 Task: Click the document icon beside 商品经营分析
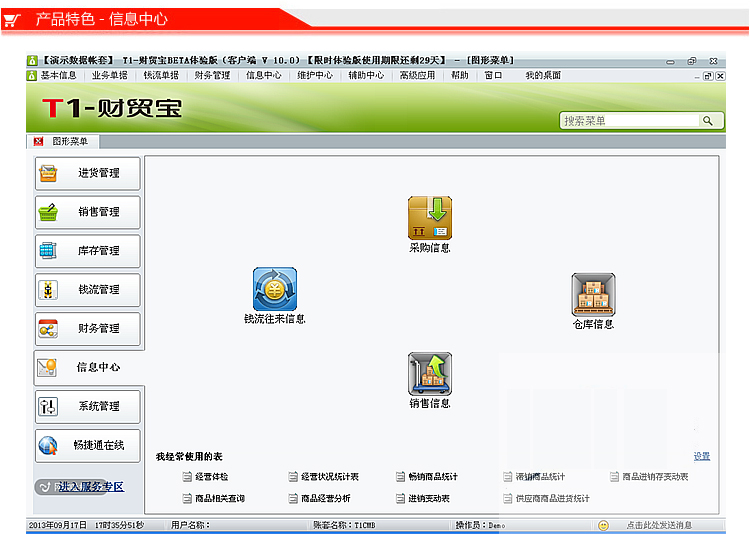(293, 499)
